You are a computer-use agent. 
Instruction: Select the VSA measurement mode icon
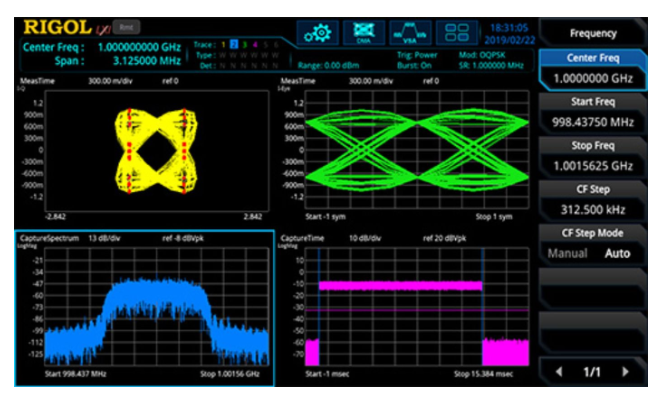click(410, 33)
